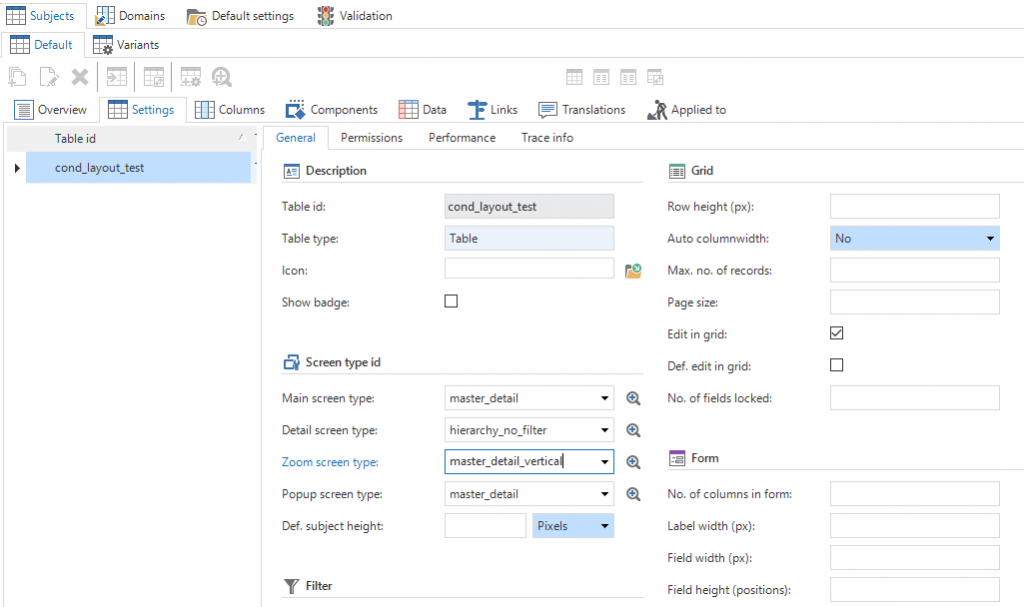
Task: Switch to the Permissions tab
Action: [x=372, y=138]
